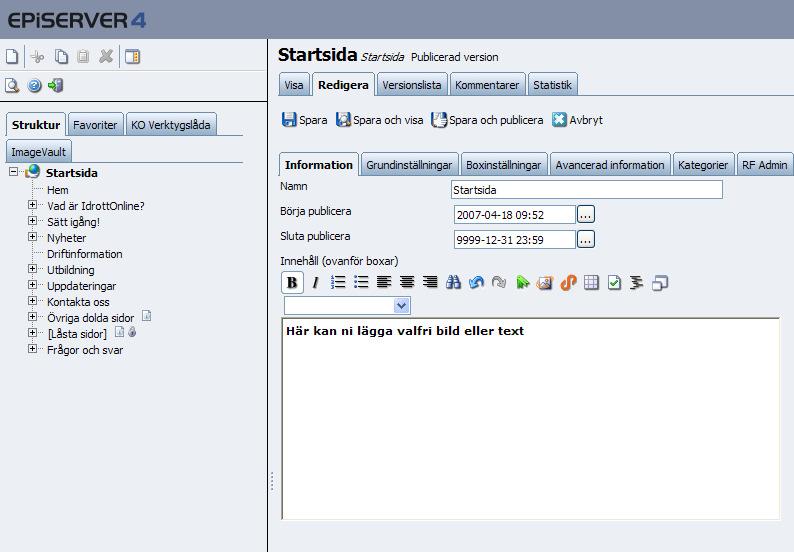Click the Sluta publicera date field
794x552 pixels.
pyautogui.click(x=514, y=240)
